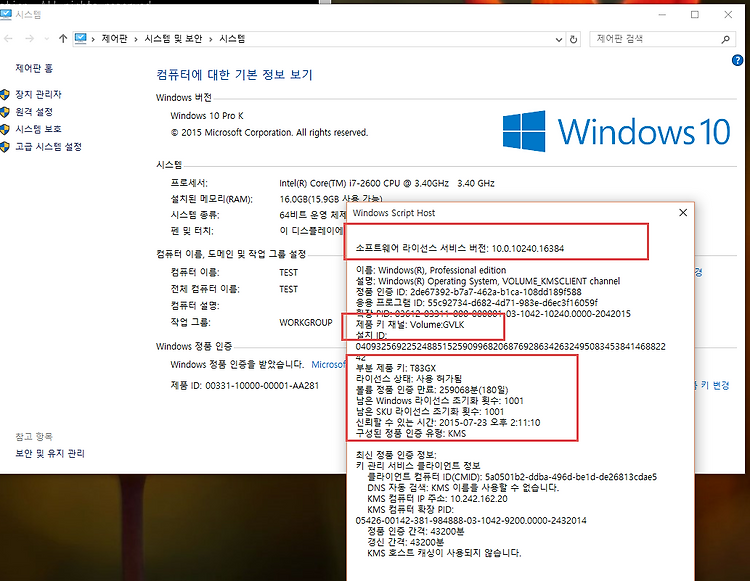
Task: Click '갱신 간격: 43200분' line
Action: pyautogui.click(x=405, y=542)
